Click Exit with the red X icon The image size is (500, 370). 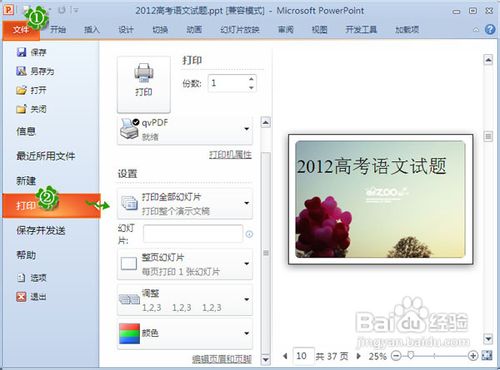(x=31, y=297)
